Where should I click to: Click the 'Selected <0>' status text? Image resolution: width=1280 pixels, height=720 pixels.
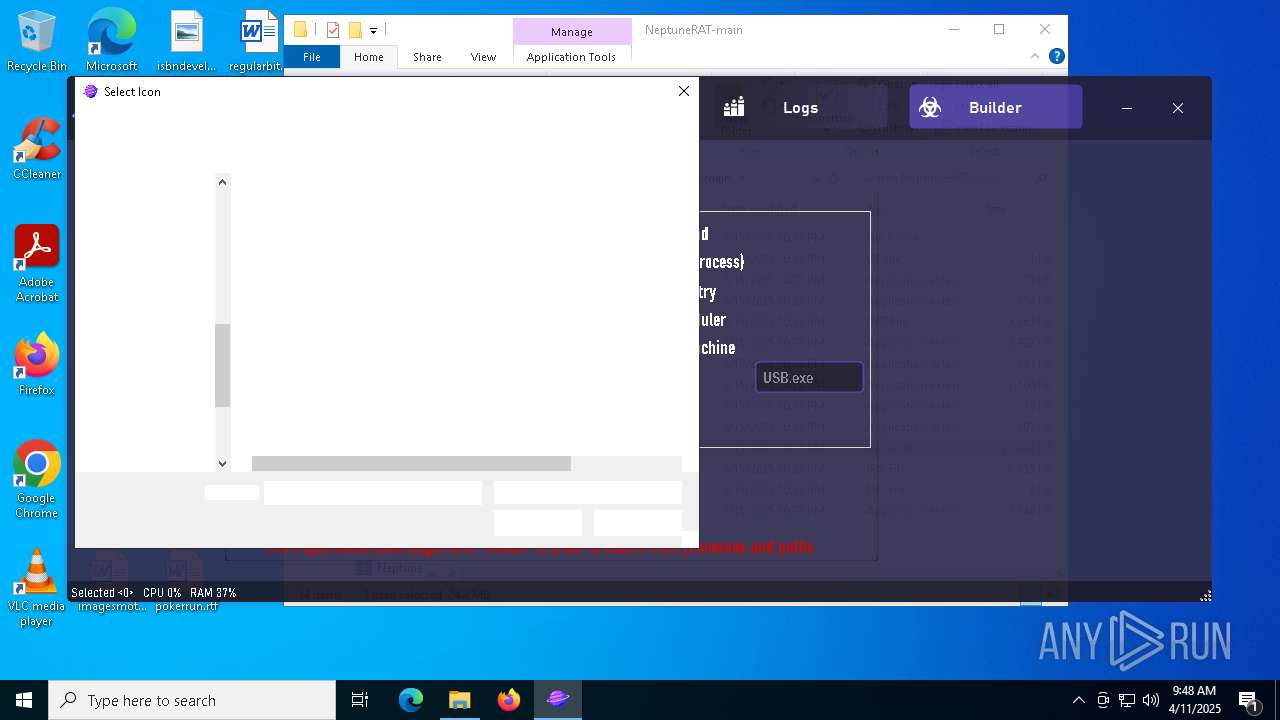tap(102, 593)
